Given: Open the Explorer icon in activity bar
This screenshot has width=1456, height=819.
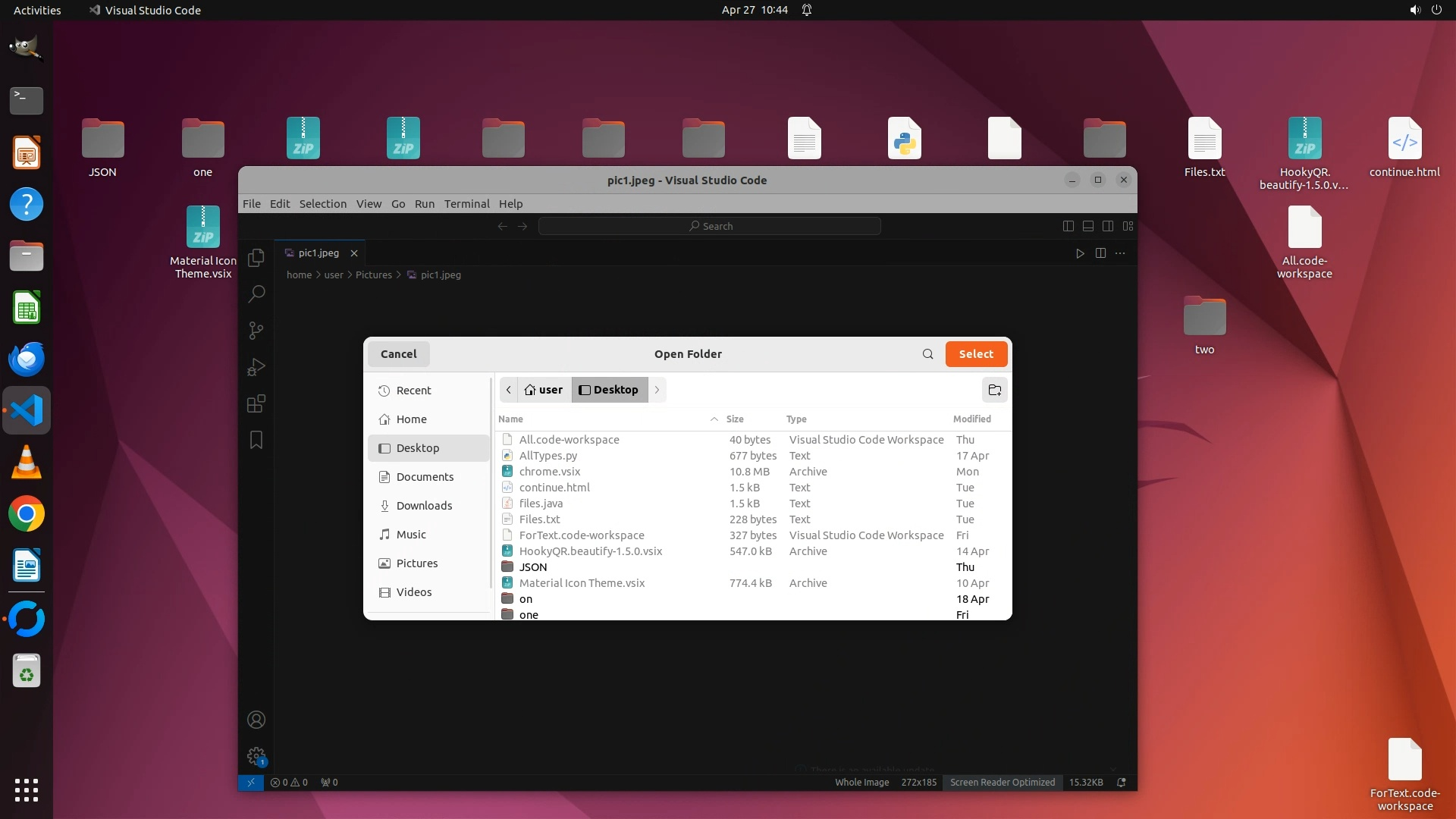Looking at the screenshot, I should coord(256,257).
